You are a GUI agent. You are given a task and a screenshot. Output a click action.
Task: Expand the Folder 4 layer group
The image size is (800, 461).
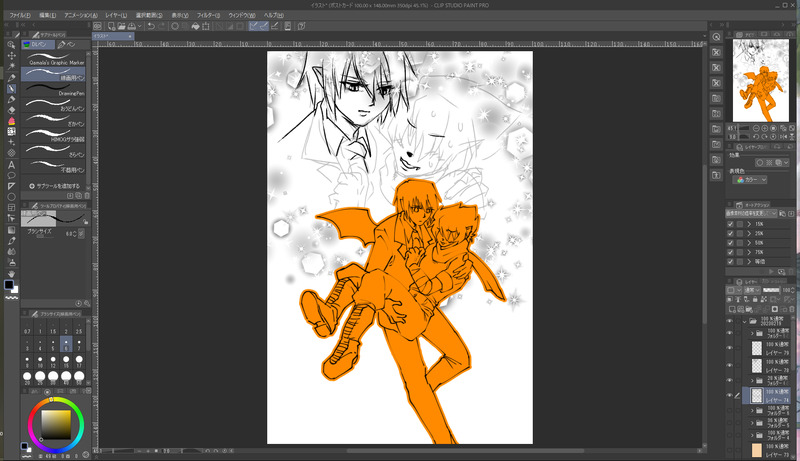click(752, 435)
